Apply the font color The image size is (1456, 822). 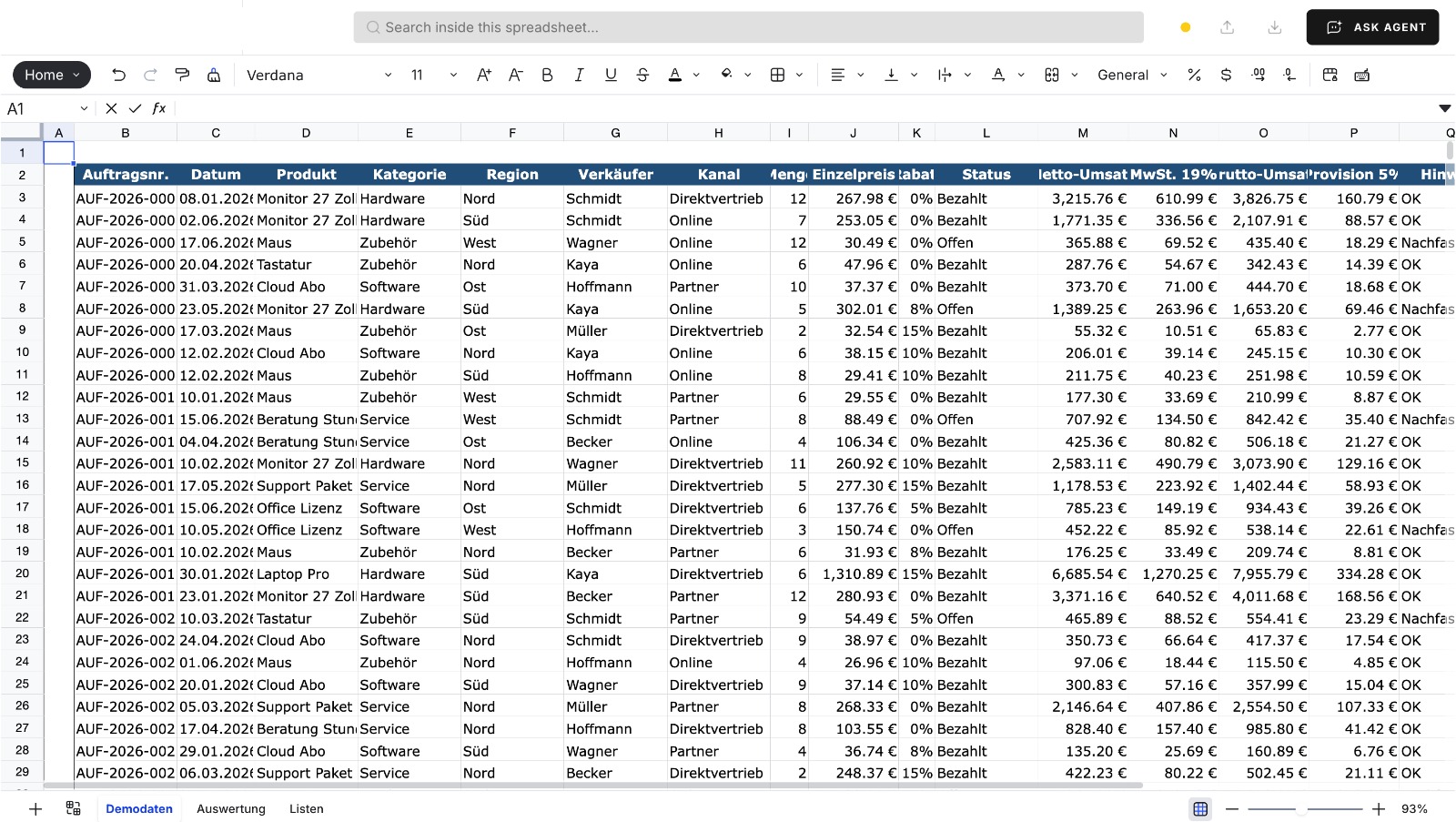(x=675, y=76)
